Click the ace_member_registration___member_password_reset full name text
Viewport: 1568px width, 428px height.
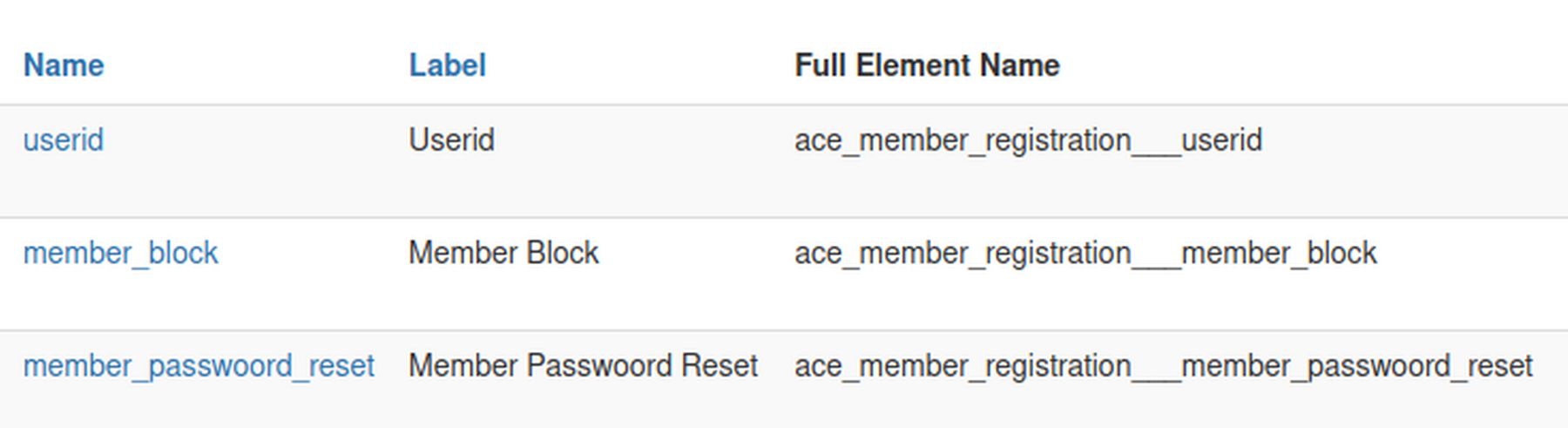tap(1163, 366)
